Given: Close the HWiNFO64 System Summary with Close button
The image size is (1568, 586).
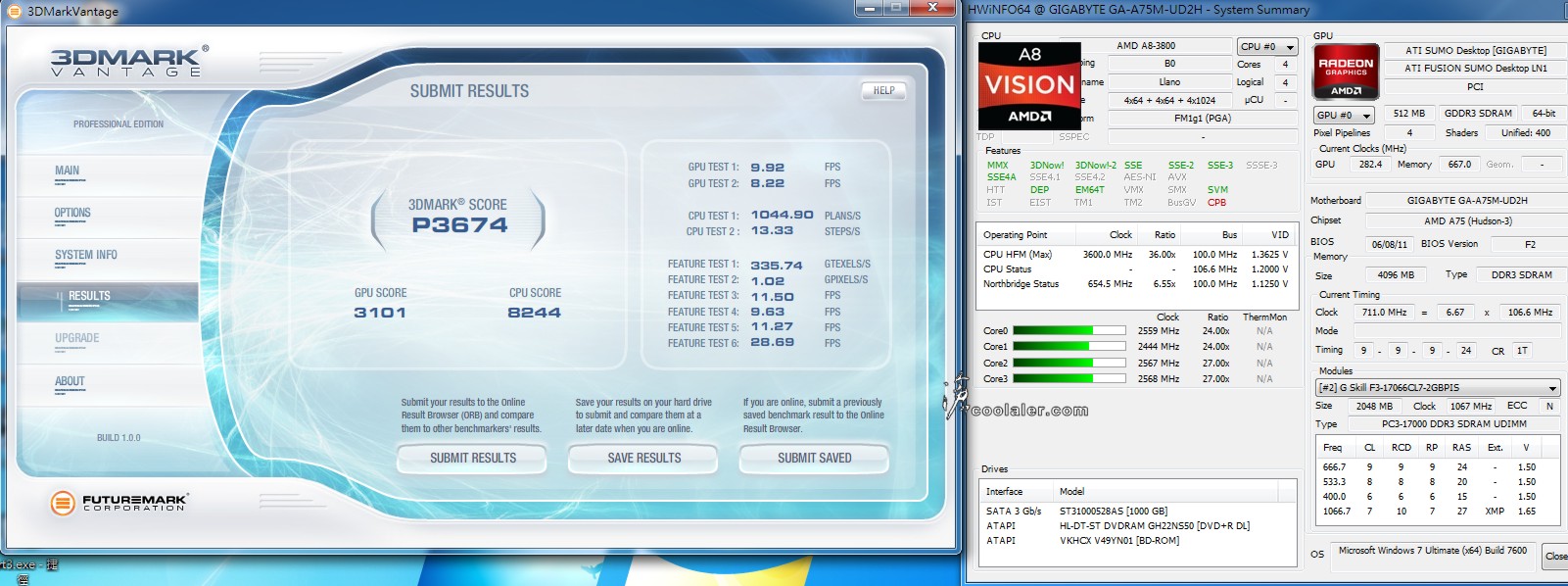Looking at the screenshot, I should (x=1555, y=557).
